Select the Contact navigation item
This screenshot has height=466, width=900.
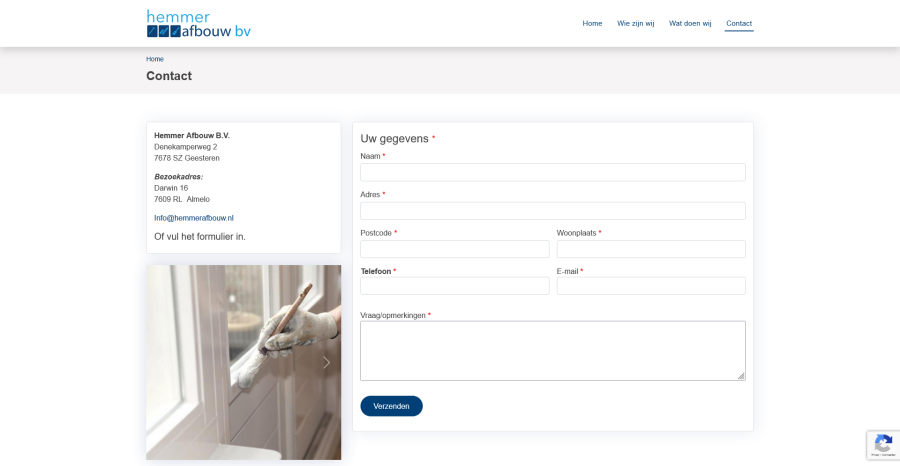point(739,23)
